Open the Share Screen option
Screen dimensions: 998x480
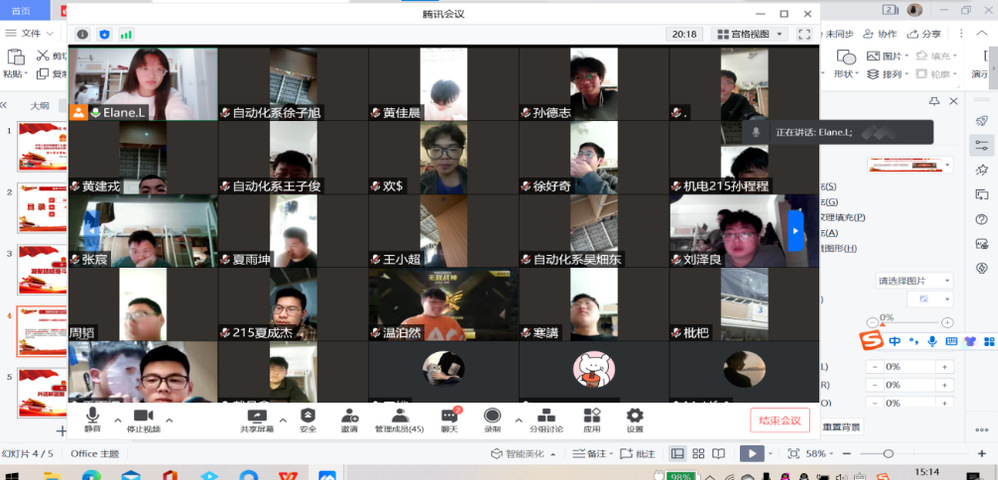[x=256, y=418]
